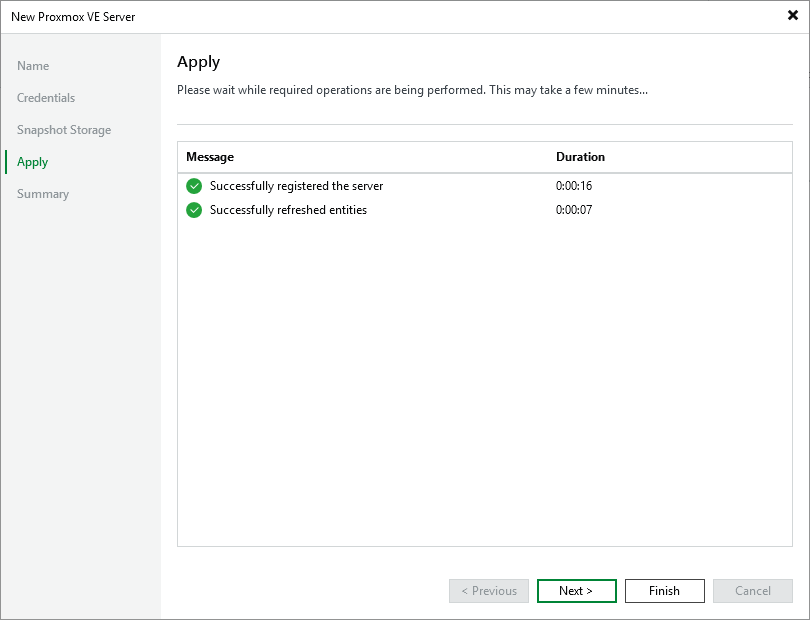Click Finish to complete server setup
The height and width of the screenshot is (620, 810).
point(664,591)
